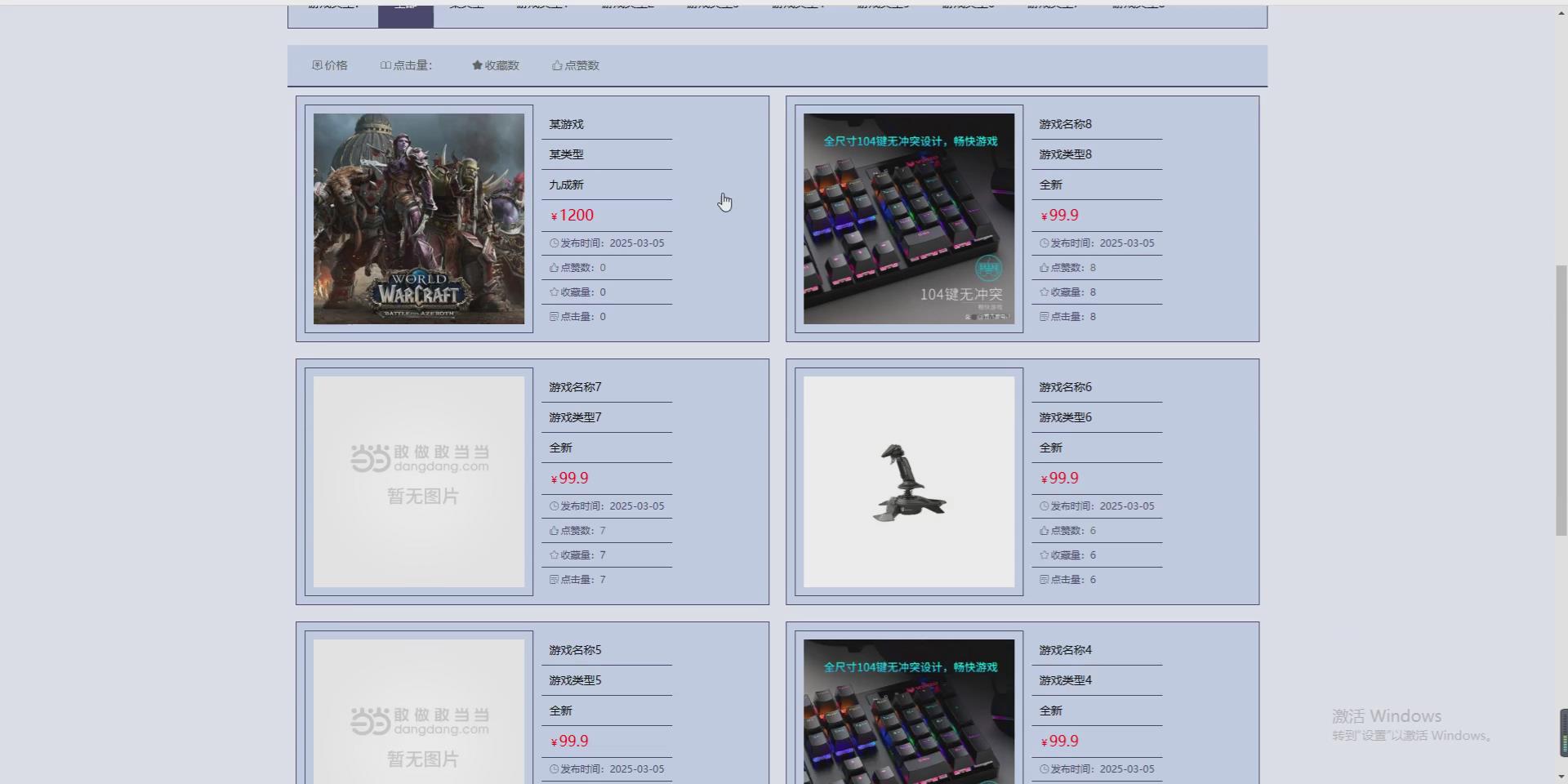Click thumbs-up icon in 游戏名称7 card
This screenshot has width=1568, height=784.
tap(554, 531)
